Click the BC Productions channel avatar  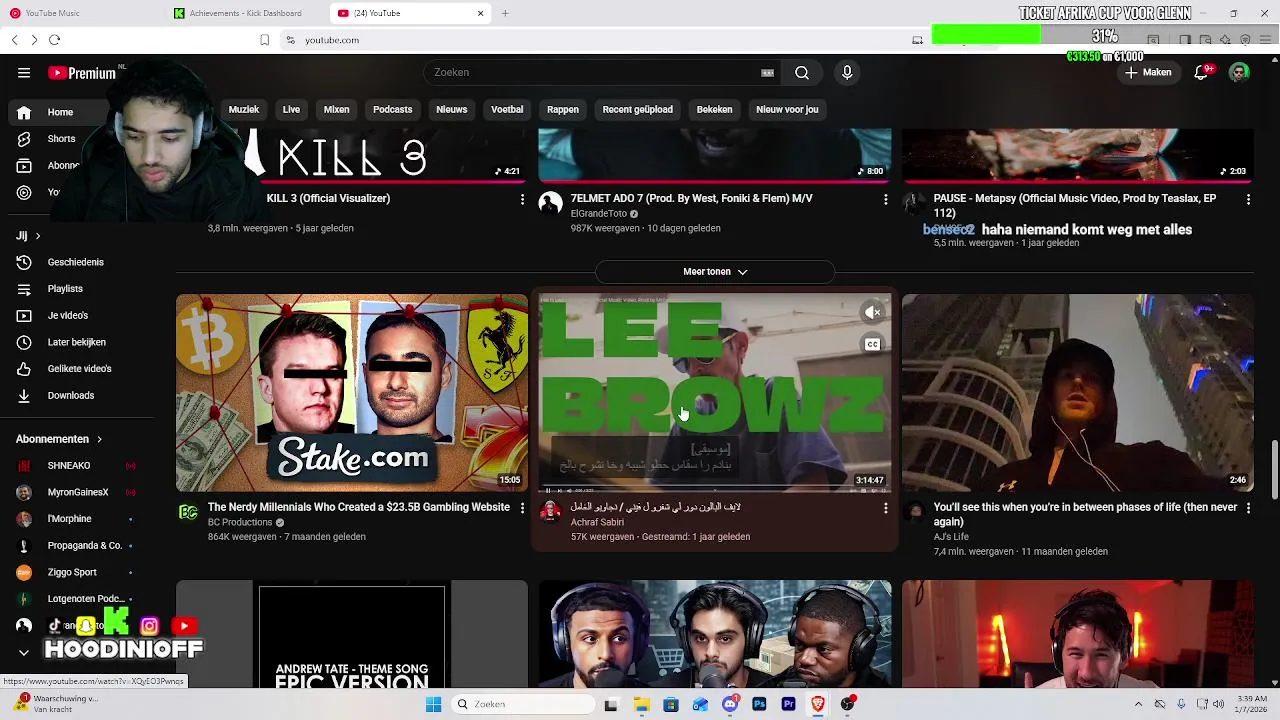(188, 512)
